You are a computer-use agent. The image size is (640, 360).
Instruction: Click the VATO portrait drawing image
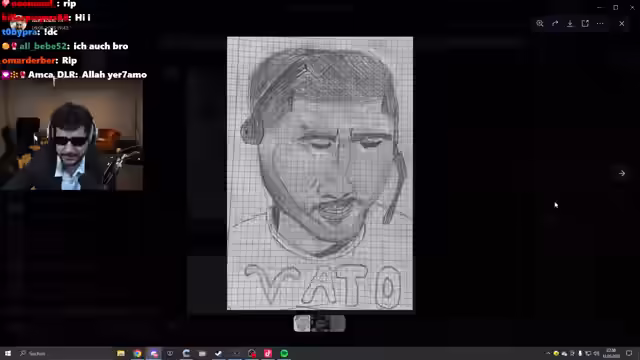pyautogui.click(x=320, y=173)
